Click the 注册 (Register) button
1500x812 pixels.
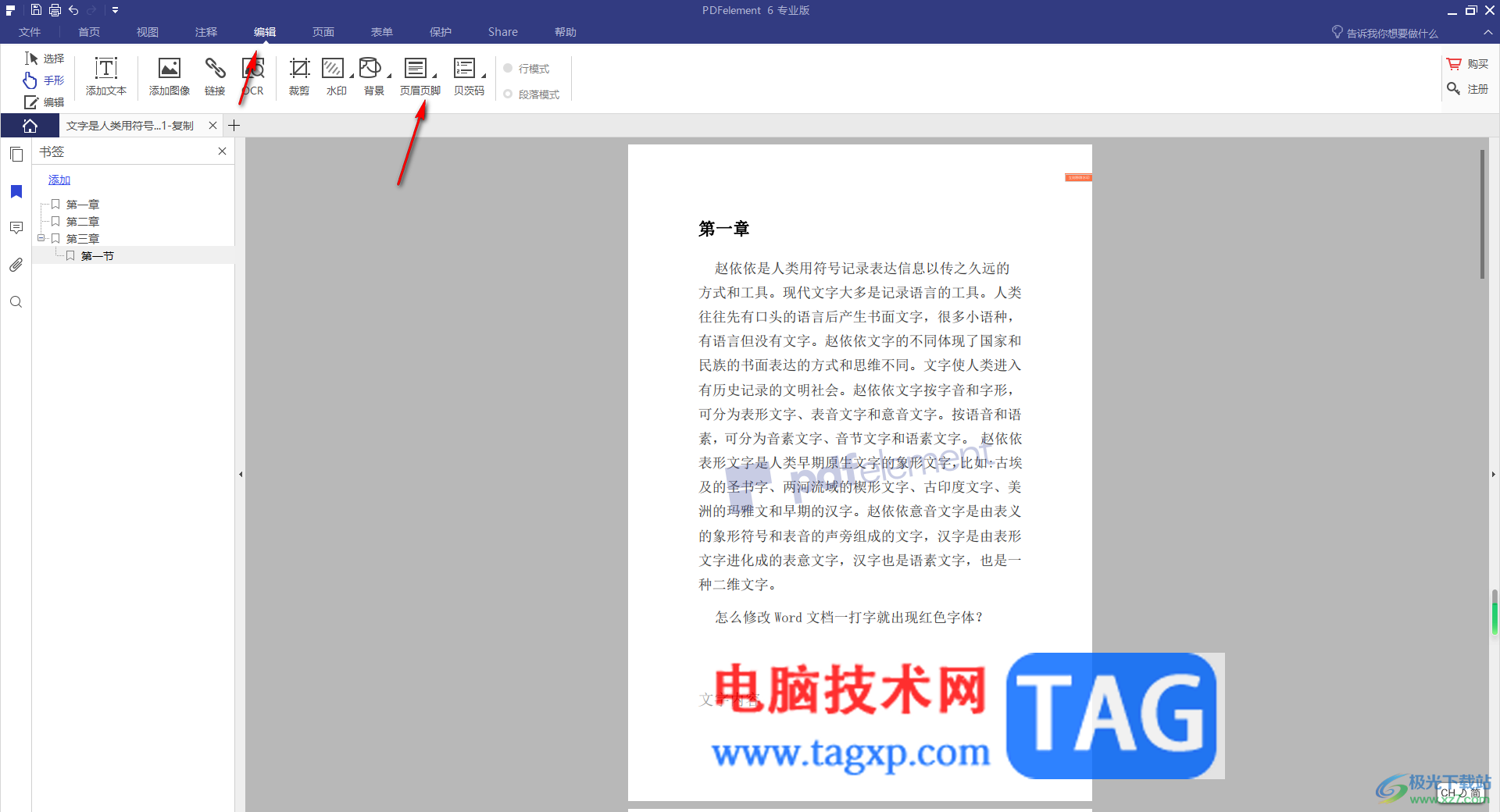1467,89
